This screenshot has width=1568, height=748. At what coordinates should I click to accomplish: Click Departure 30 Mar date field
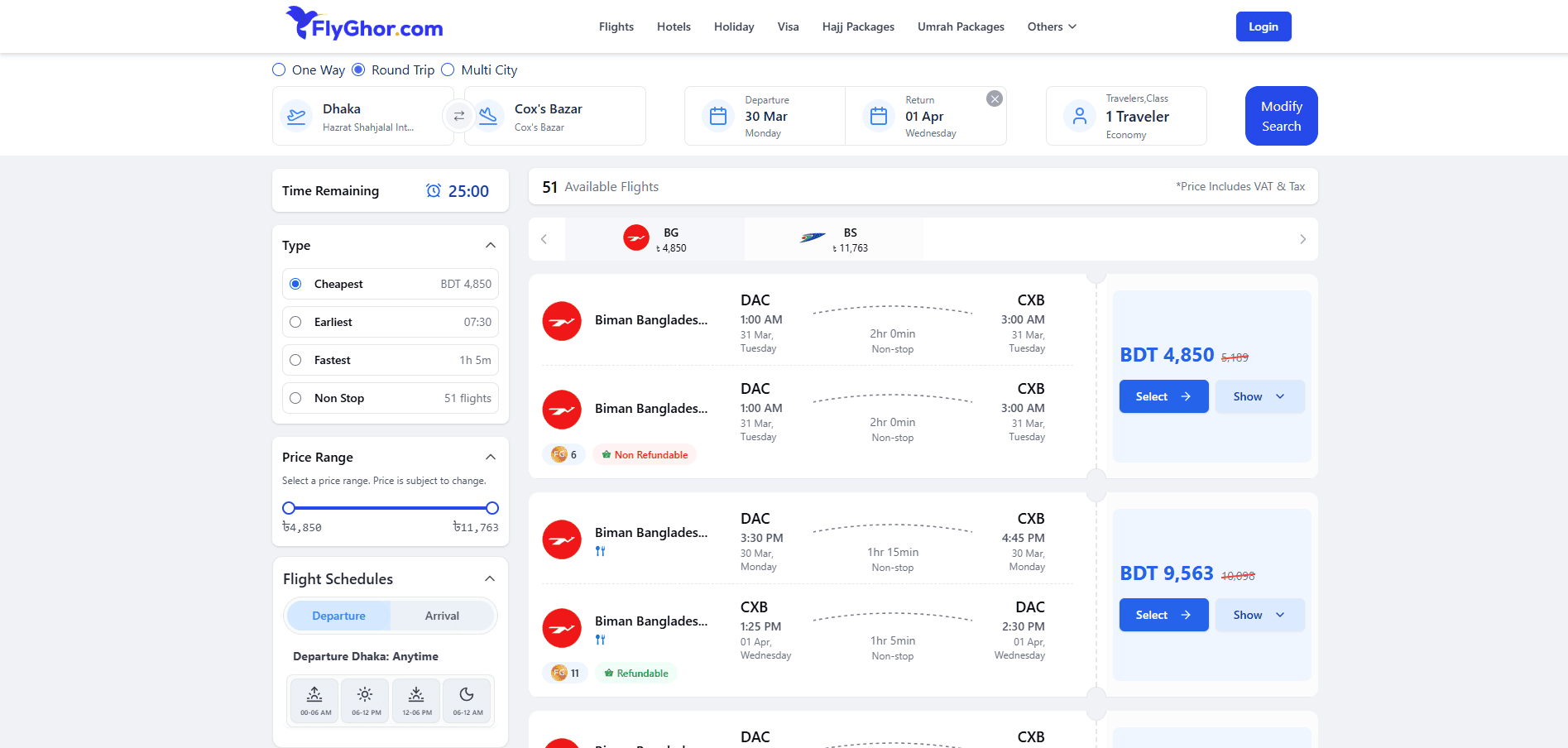[x=765, y=116]
